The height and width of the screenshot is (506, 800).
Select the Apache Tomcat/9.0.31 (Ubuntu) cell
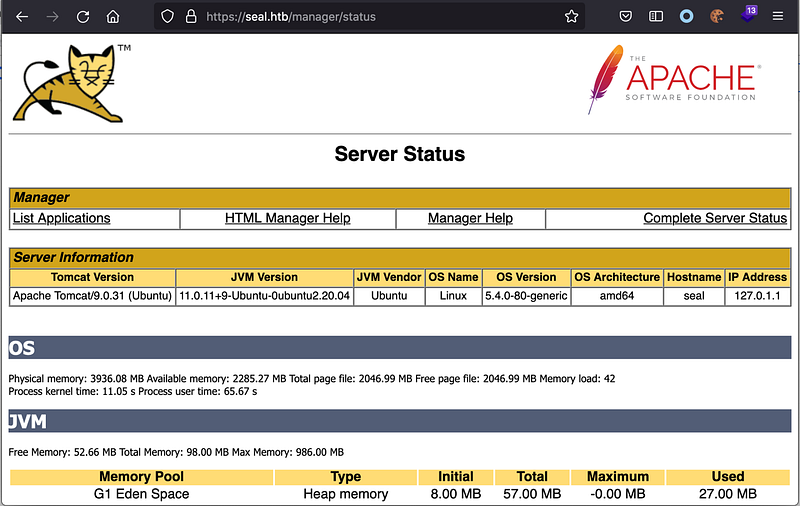point(92,296)
